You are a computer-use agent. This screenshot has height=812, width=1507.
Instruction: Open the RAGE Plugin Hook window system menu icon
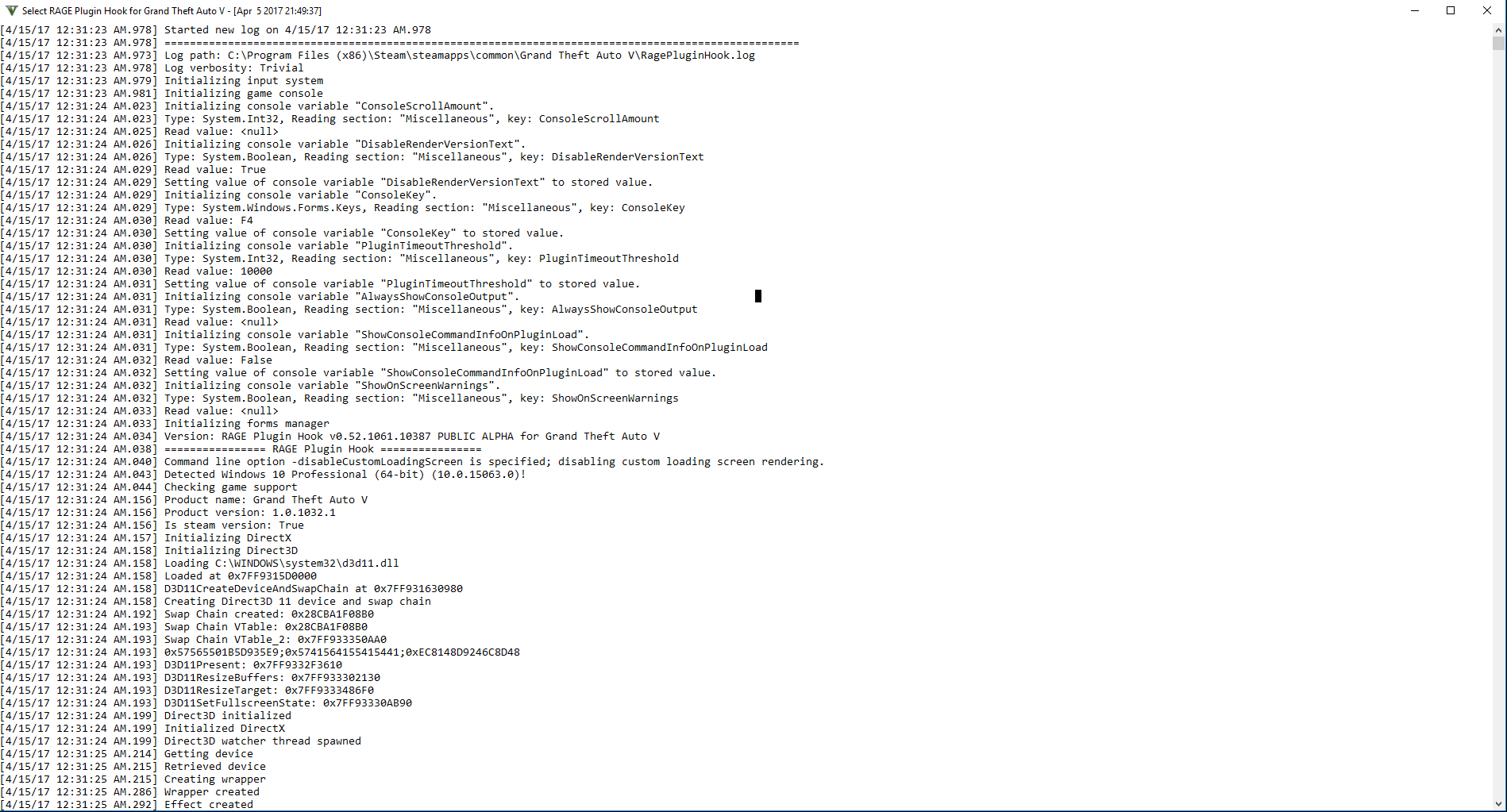[x=11, y=10]
